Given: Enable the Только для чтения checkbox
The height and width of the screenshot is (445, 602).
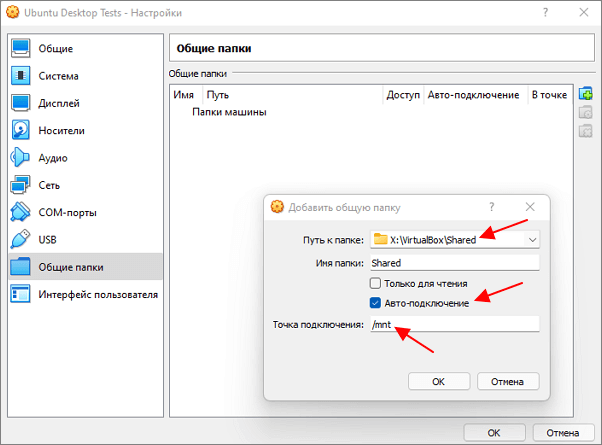Looking at the screenshot, I should pyautogui.click(x=375, y=283).
